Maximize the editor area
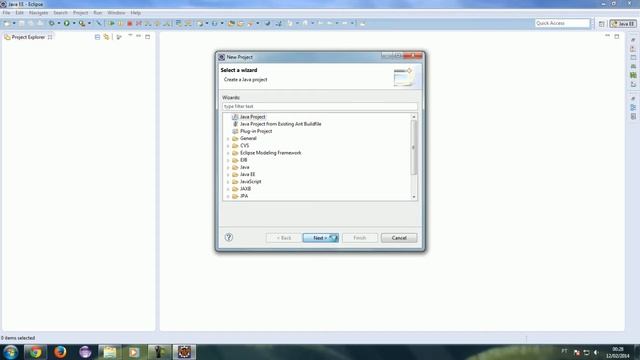This screenshot has width=640, height=360. [x=617, y=37]
